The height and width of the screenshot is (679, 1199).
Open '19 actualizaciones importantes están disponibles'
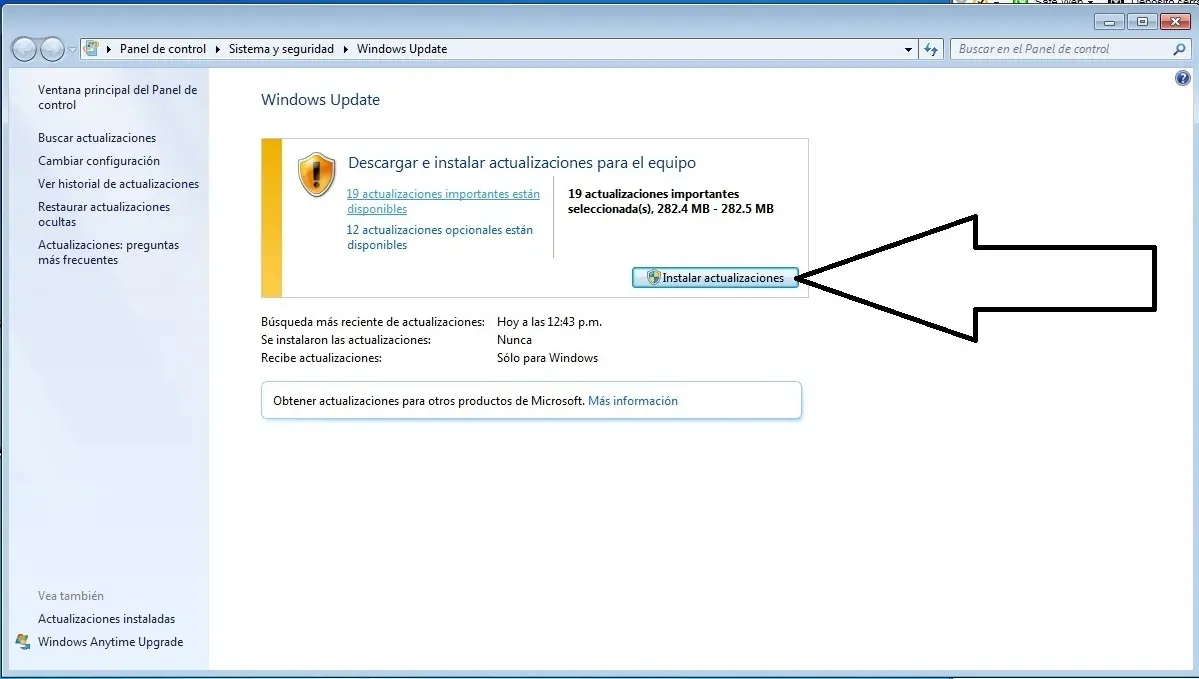pos(443,201)
